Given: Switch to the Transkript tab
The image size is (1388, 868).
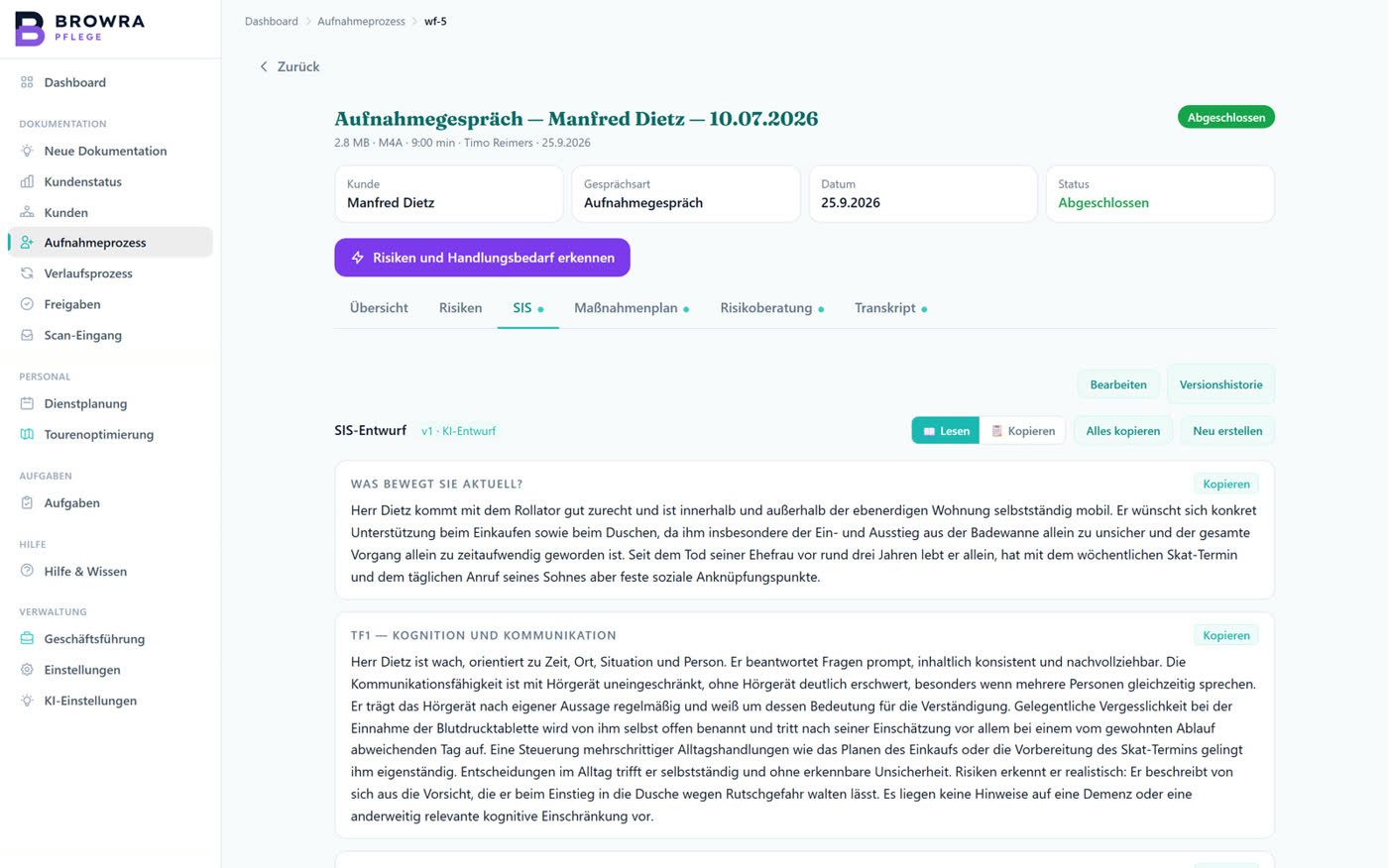Looking at the screenshot, I should (x=891, y=308).
